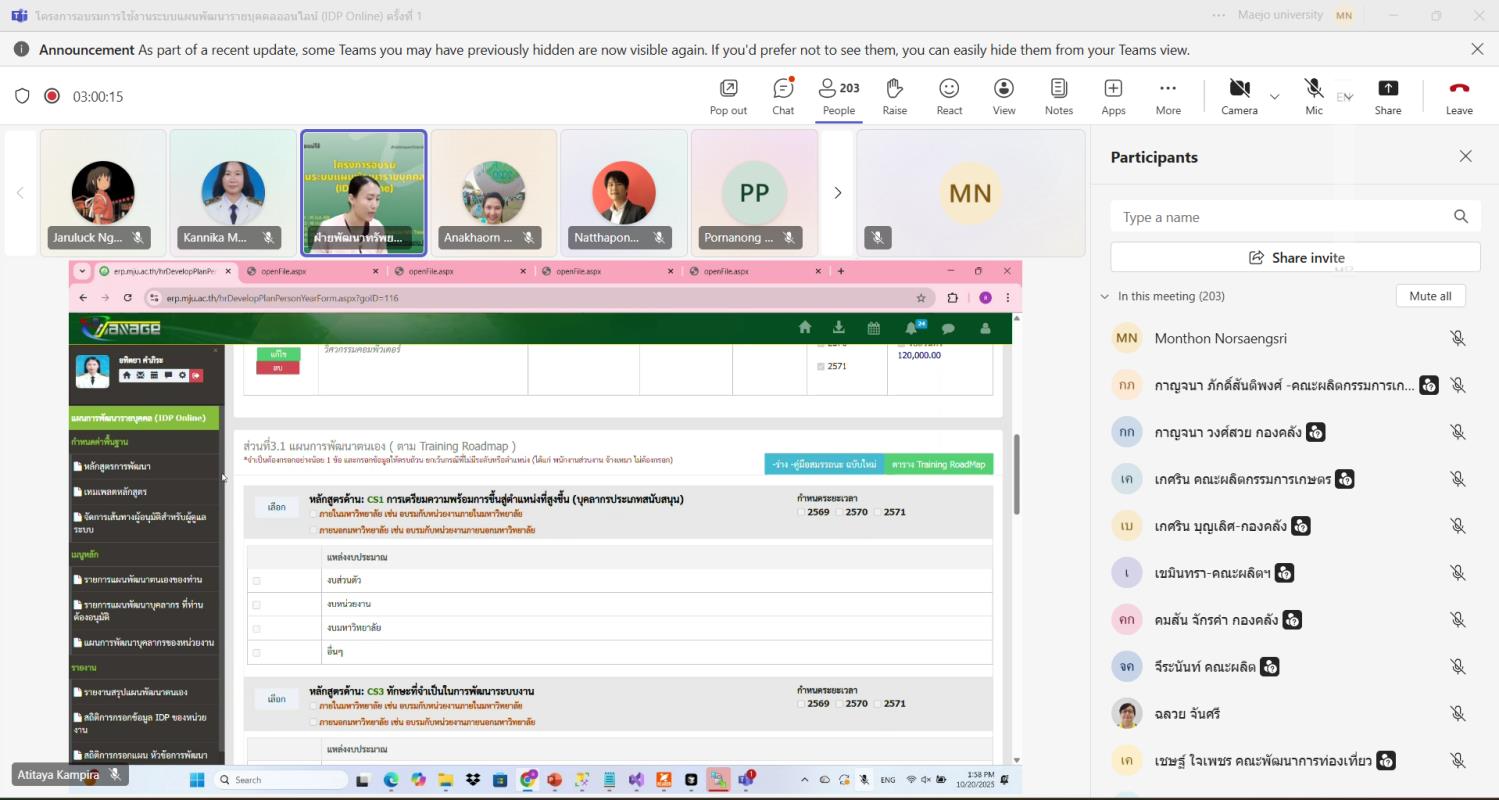Open meeting Notes
The width and height of the screenshot is (1499, 800).
pyautogui.click(x=1058, y=89)
